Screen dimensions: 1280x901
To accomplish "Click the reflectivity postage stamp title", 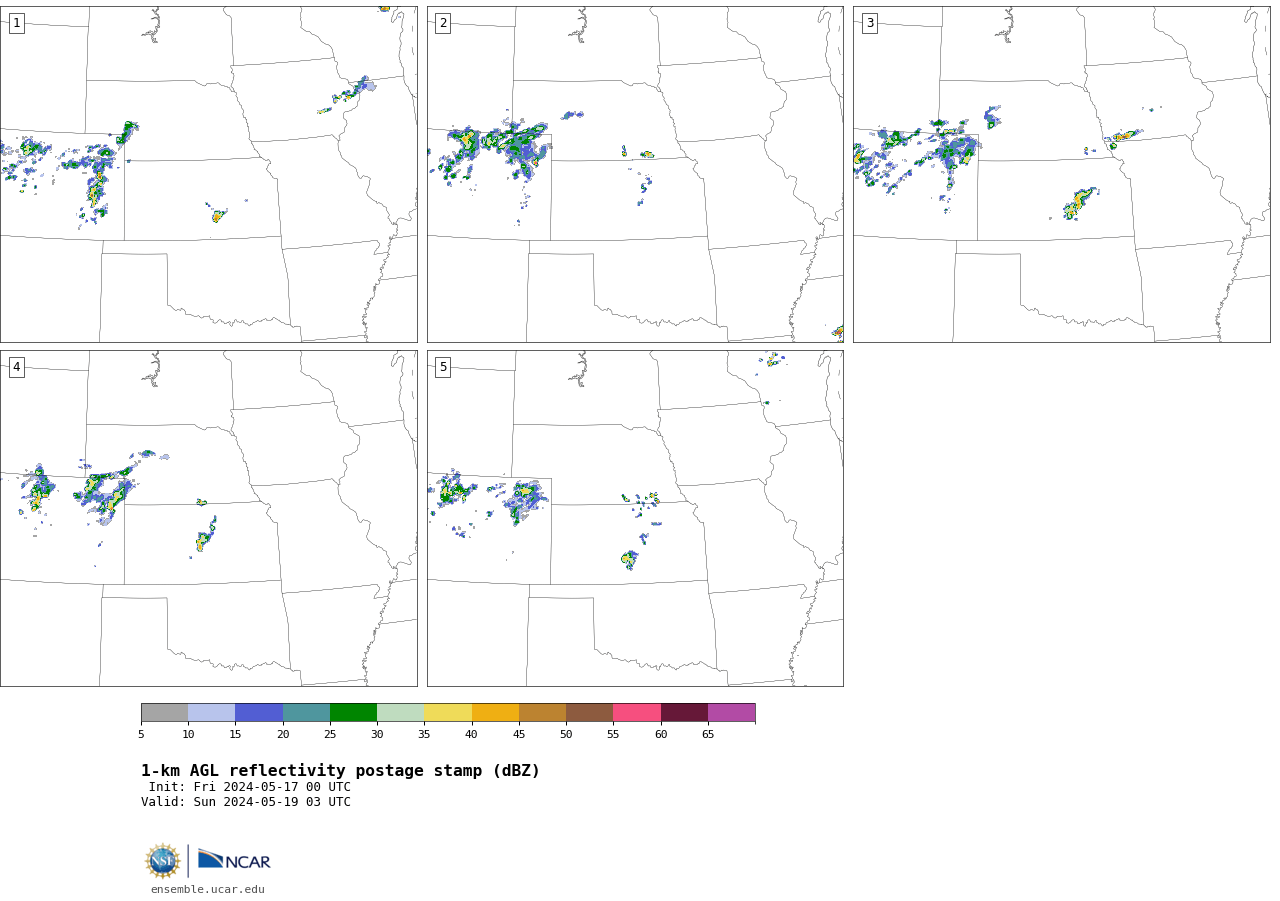I will [340, 771].
